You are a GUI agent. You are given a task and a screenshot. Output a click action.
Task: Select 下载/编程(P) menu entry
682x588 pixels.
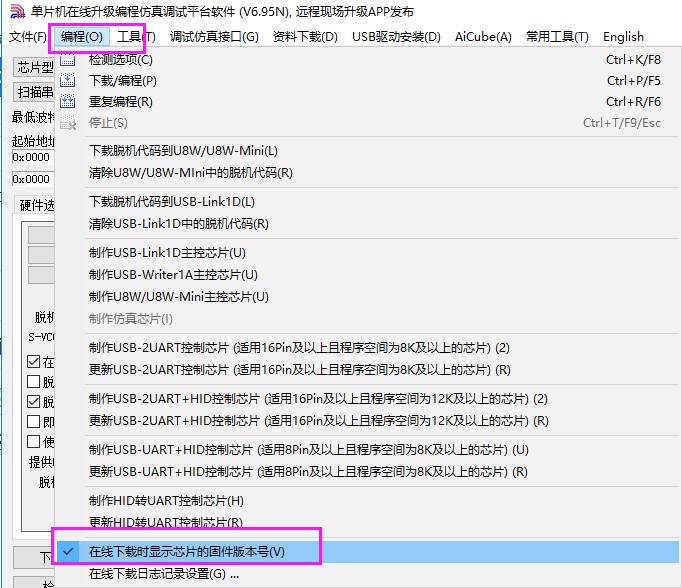(367, 80)
